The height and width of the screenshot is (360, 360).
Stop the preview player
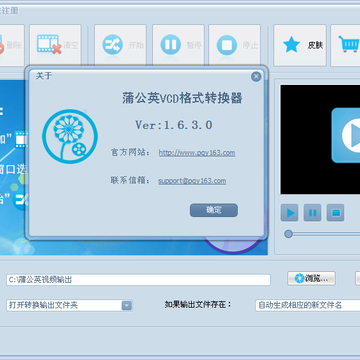pyautogui.click(x=335, y=213)
